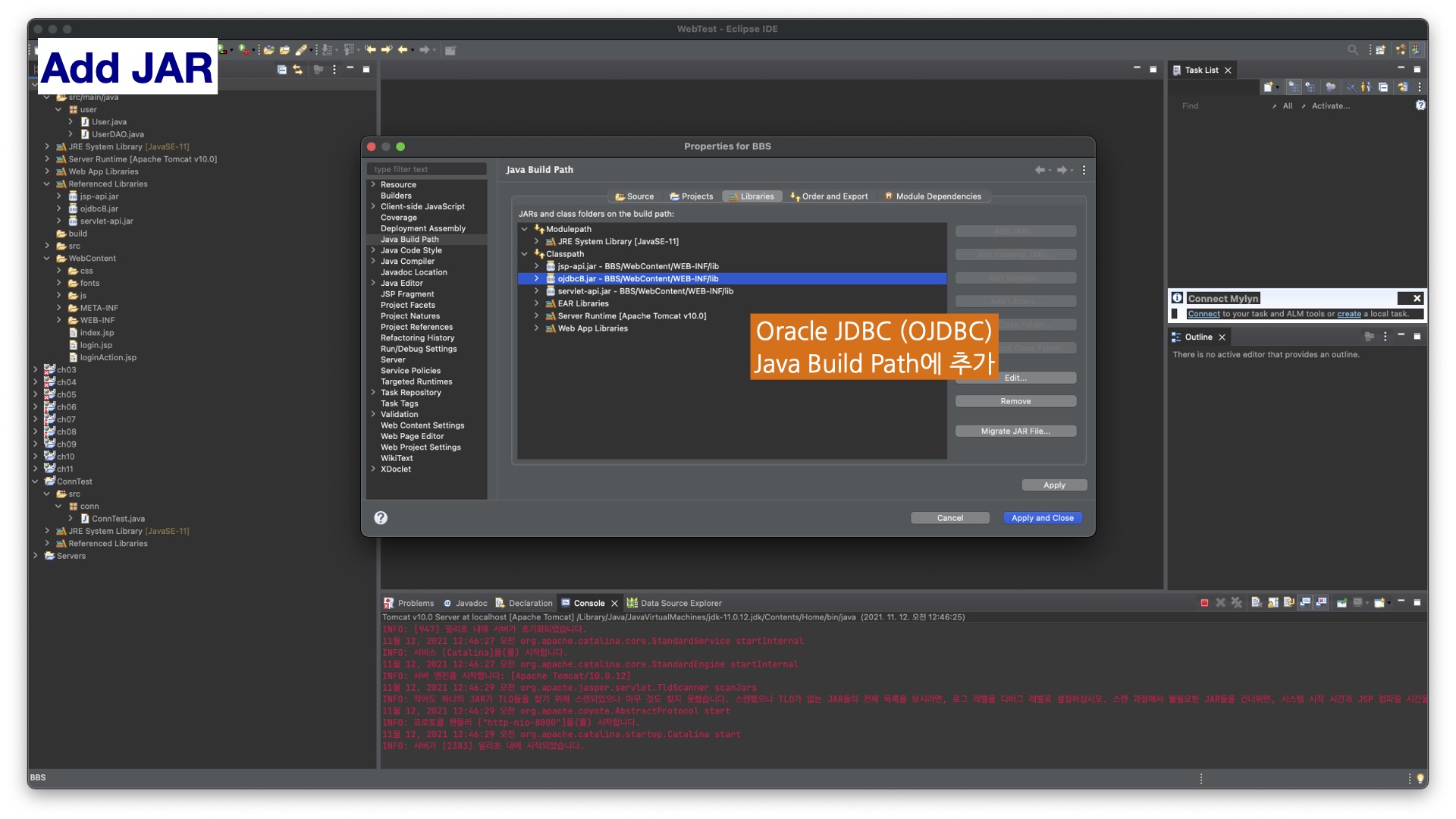Click the Open Perspective icon
This screenshot has width=1456, height=819.
[x=1381, y=50]
